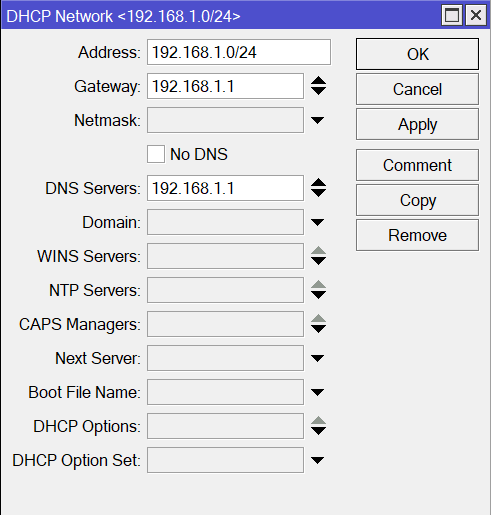The height and width of the screenshot is (515, 491).
Task: Enable the No DNS checkbox
Action: tap(156, 154)
